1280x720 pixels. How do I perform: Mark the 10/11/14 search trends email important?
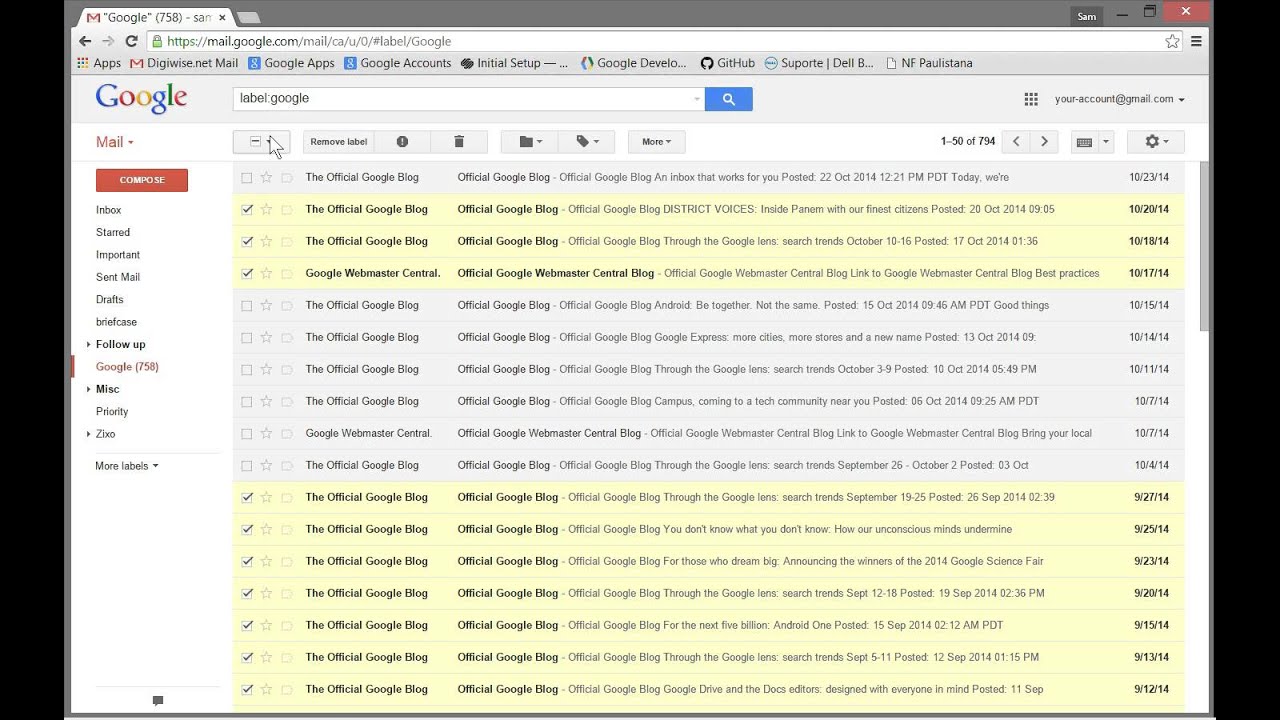point(286,369)
